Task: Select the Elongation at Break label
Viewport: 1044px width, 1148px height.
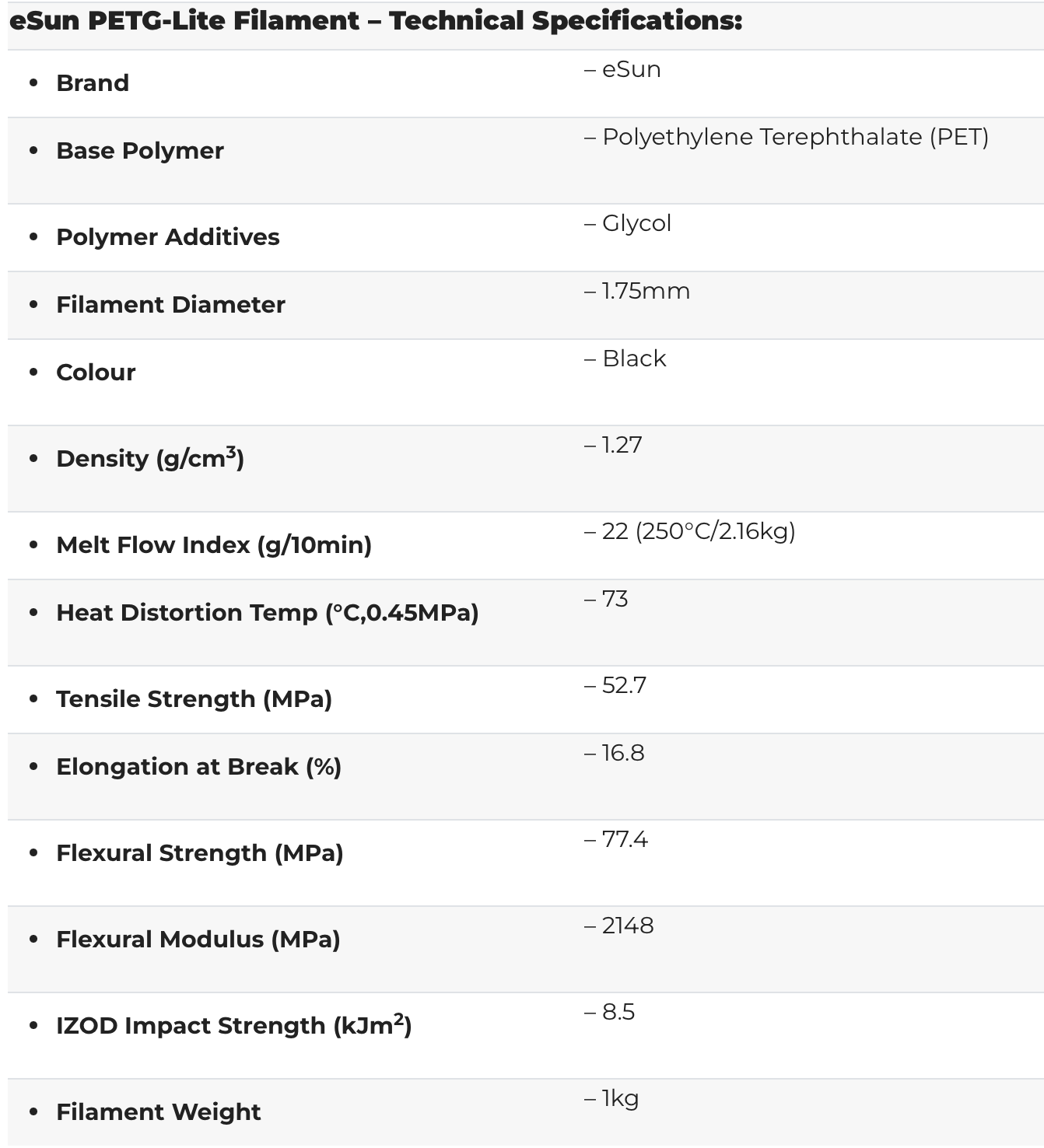Action: point(199,767)
